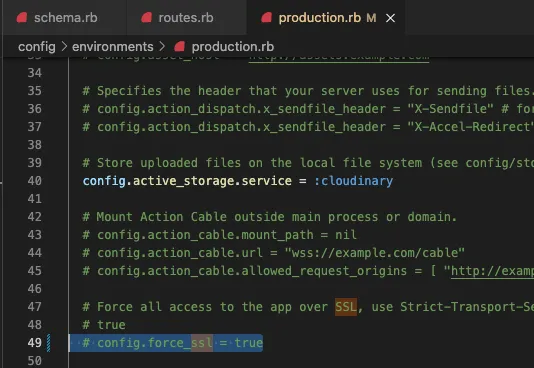
Task: Click the M modified indicator on production.rb tab
Action: [x=371, y=18]
